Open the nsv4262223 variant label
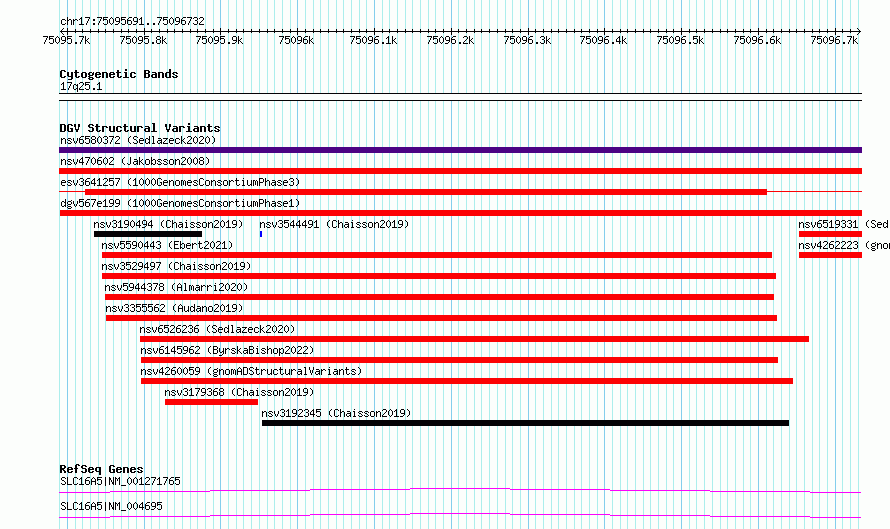 tap(843, 245)
